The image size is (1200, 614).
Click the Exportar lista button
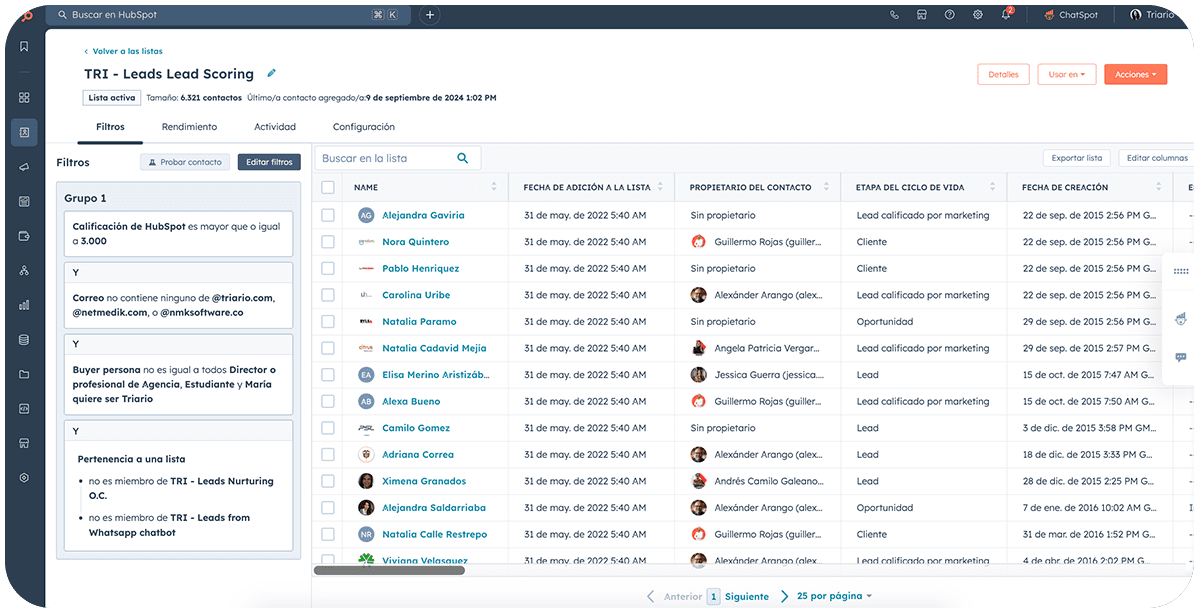coord(1076,158)
